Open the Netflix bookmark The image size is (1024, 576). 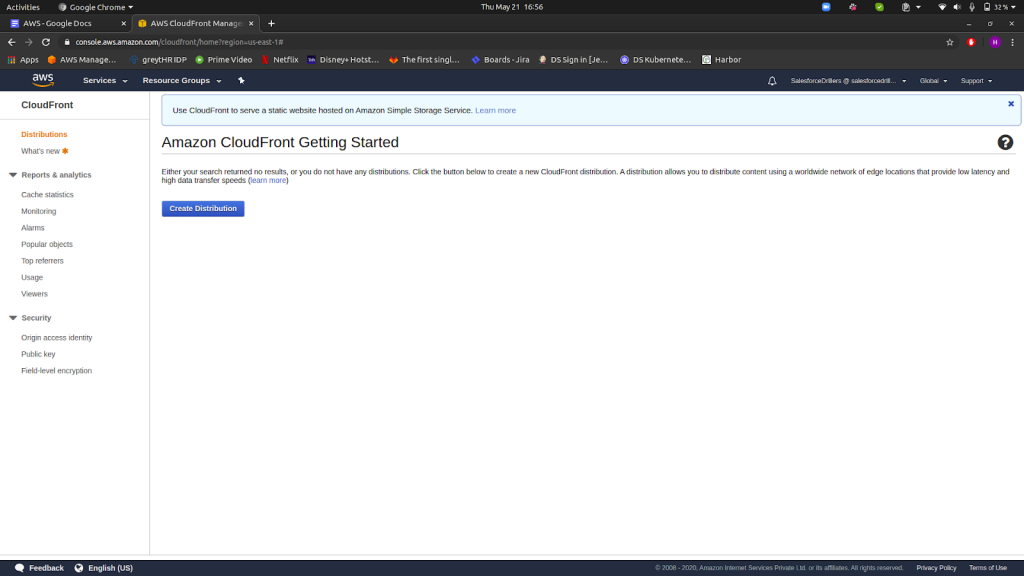click(x=280, y=59)
